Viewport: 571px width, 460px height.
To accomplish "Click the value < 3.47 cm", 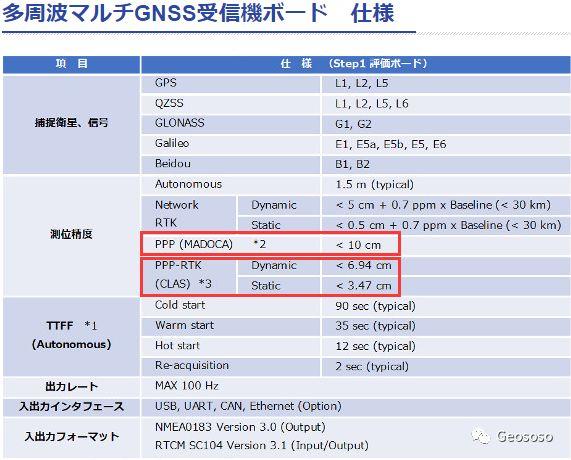I will click(x=363, y=286).
